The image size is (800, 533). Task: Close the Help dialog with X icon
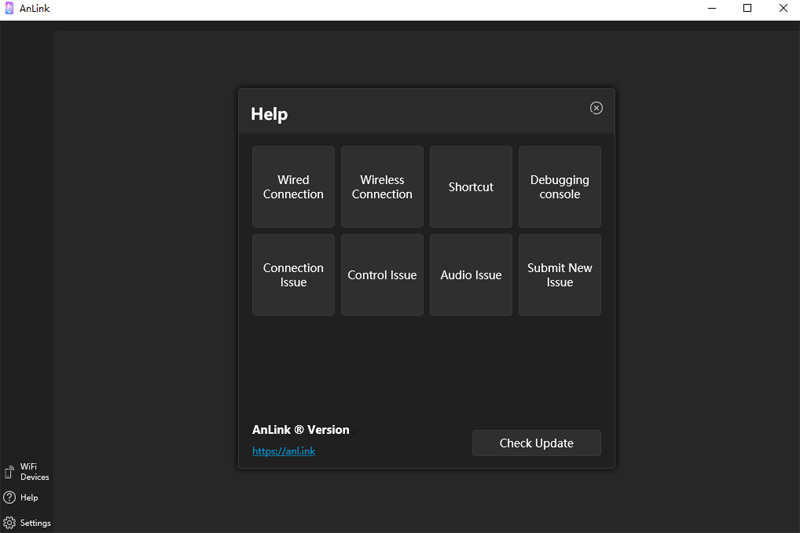click(596, 108)
